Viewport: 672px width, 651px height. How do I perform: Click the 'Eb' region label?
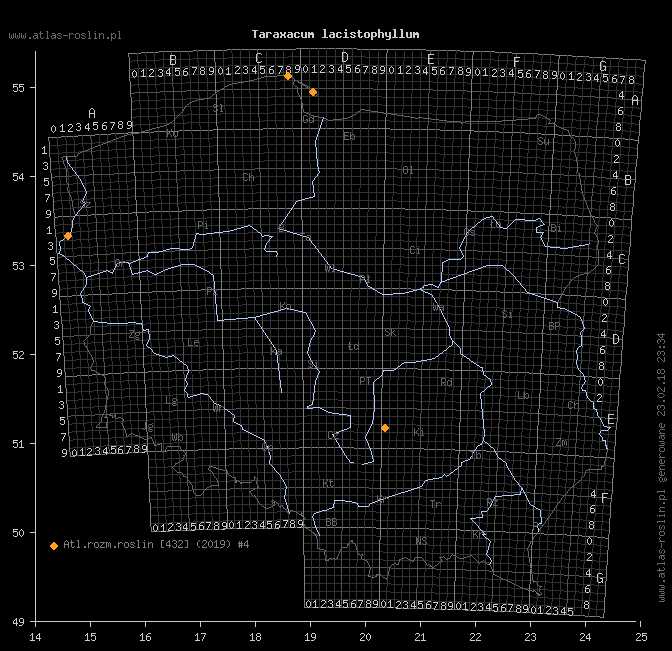tap(349, 136)
